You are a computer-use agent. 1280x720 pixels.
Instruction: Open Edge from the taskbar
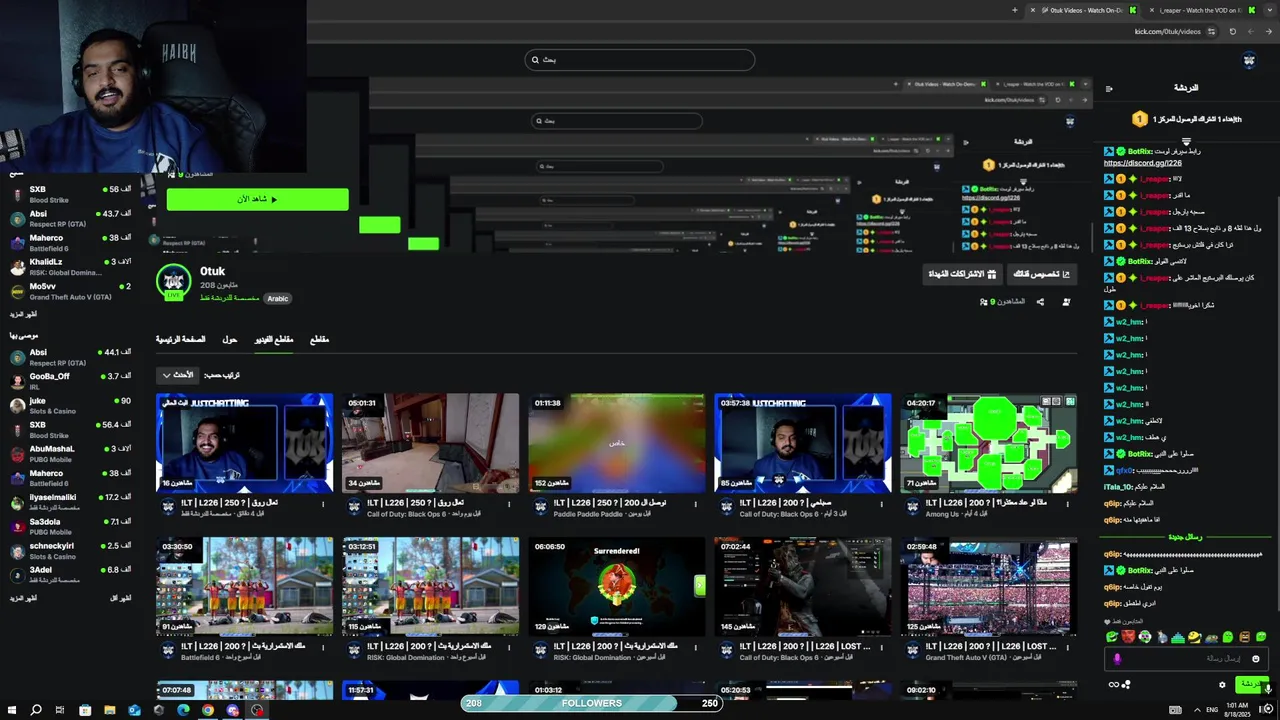pos(183,710)
